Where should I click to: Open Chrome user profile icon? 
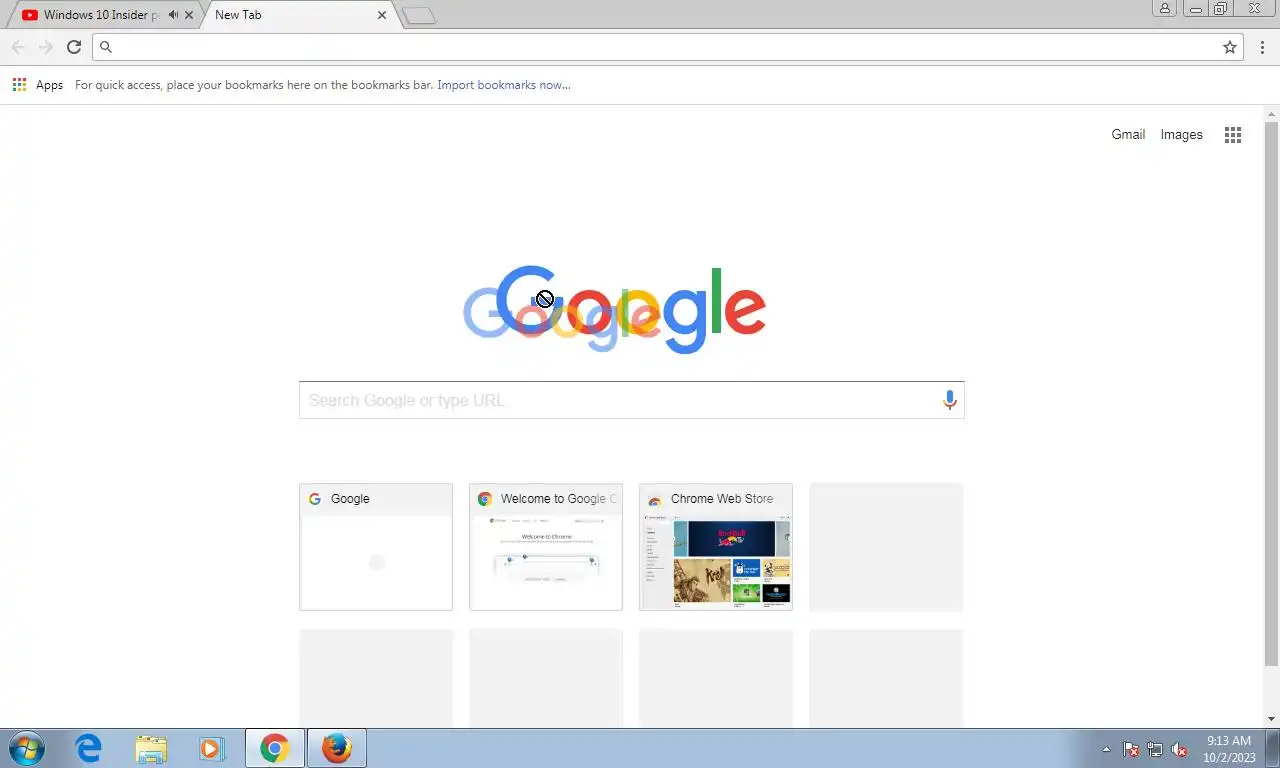tap(1164, 8)
